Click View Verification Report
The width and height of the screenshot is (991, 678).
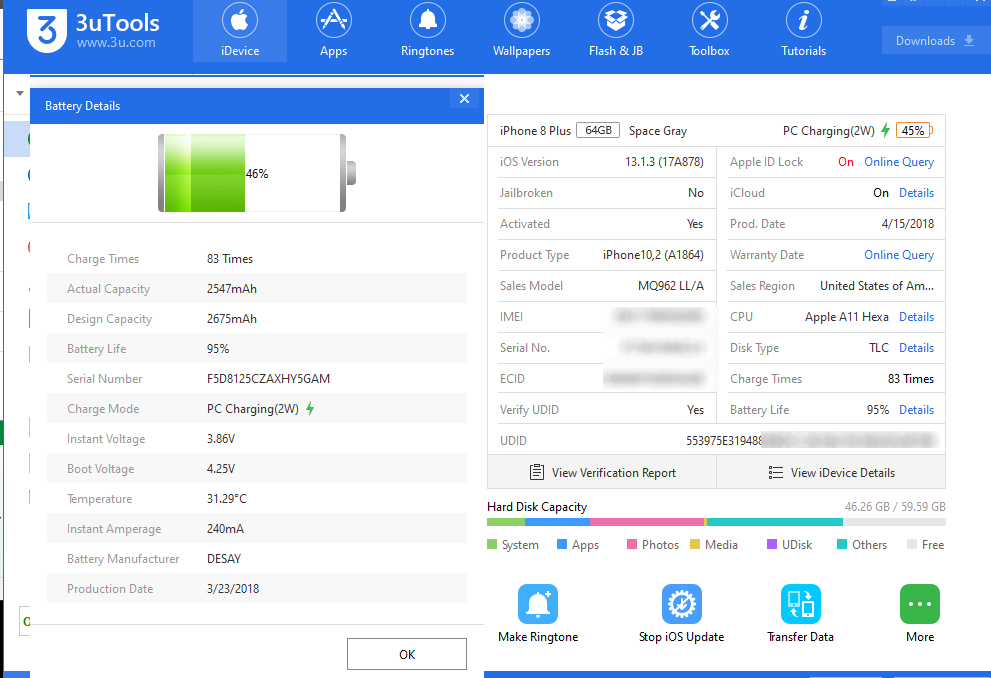tap(602, 473)
